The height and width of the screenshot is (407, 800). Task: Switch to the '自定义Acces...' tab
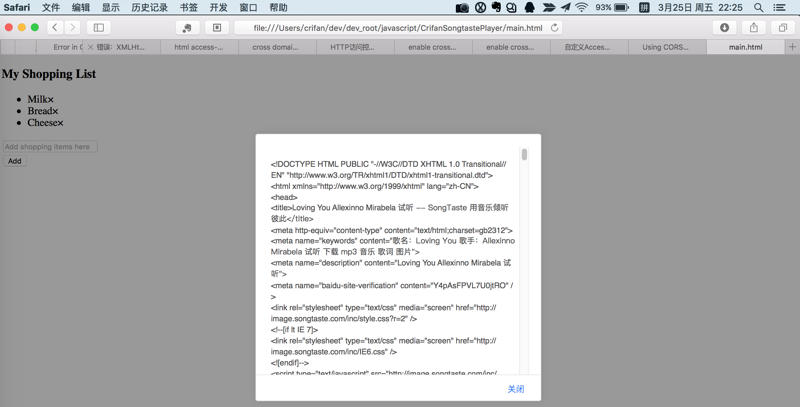pyautogui.click(x=587, y=47)
